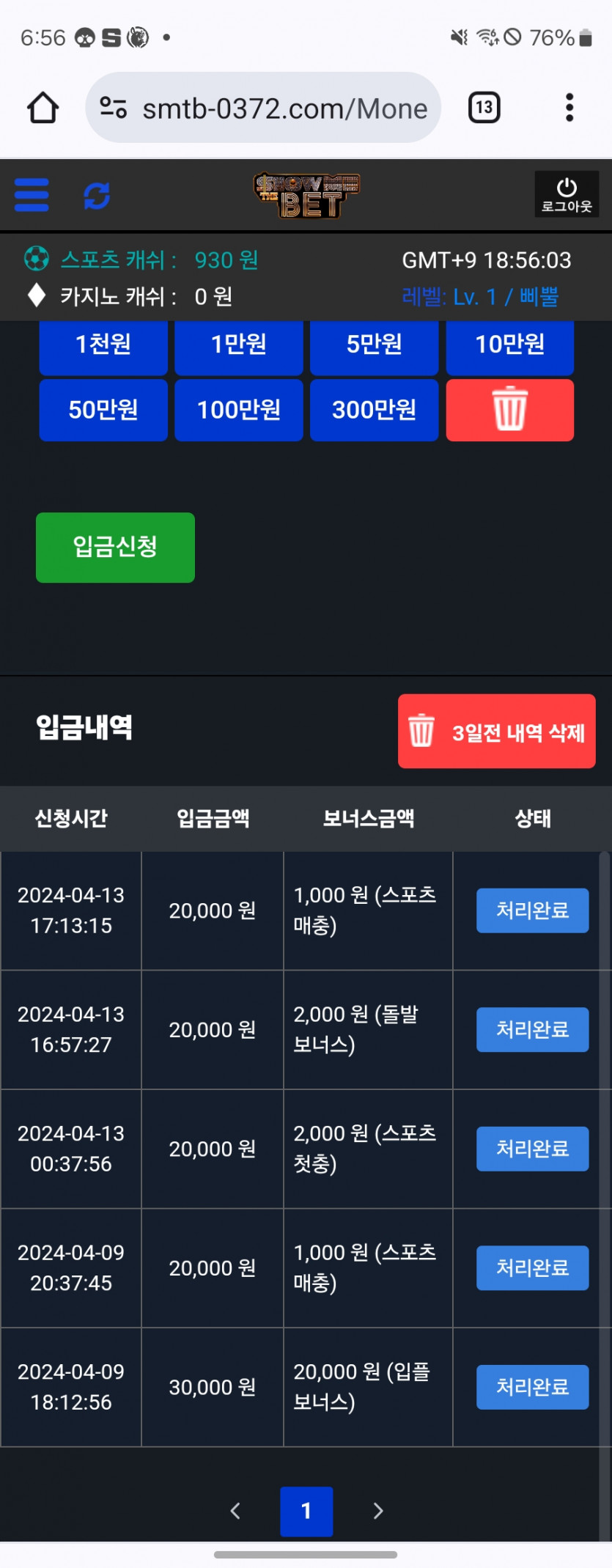Select the 1천원 amount button
The width and height of the screenshot is (612, 1568).
103,345
